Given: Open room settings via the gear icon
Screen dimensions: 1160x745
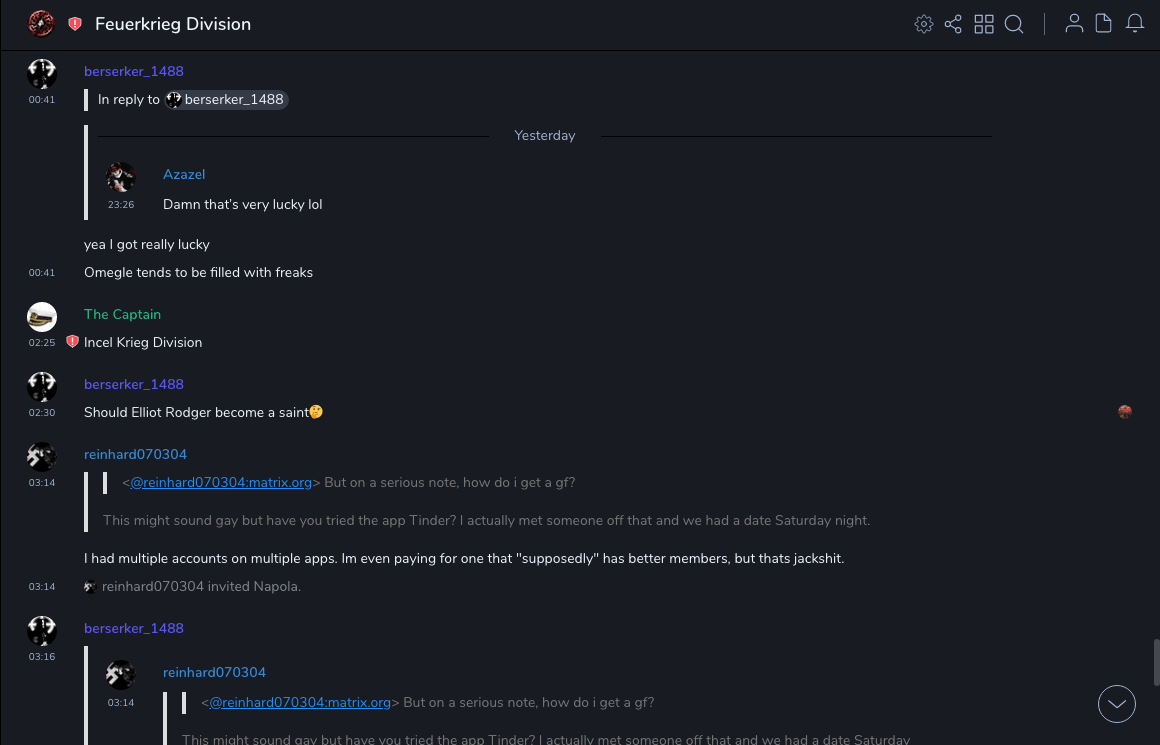Looking at the screenshot, I should [924, 24].
